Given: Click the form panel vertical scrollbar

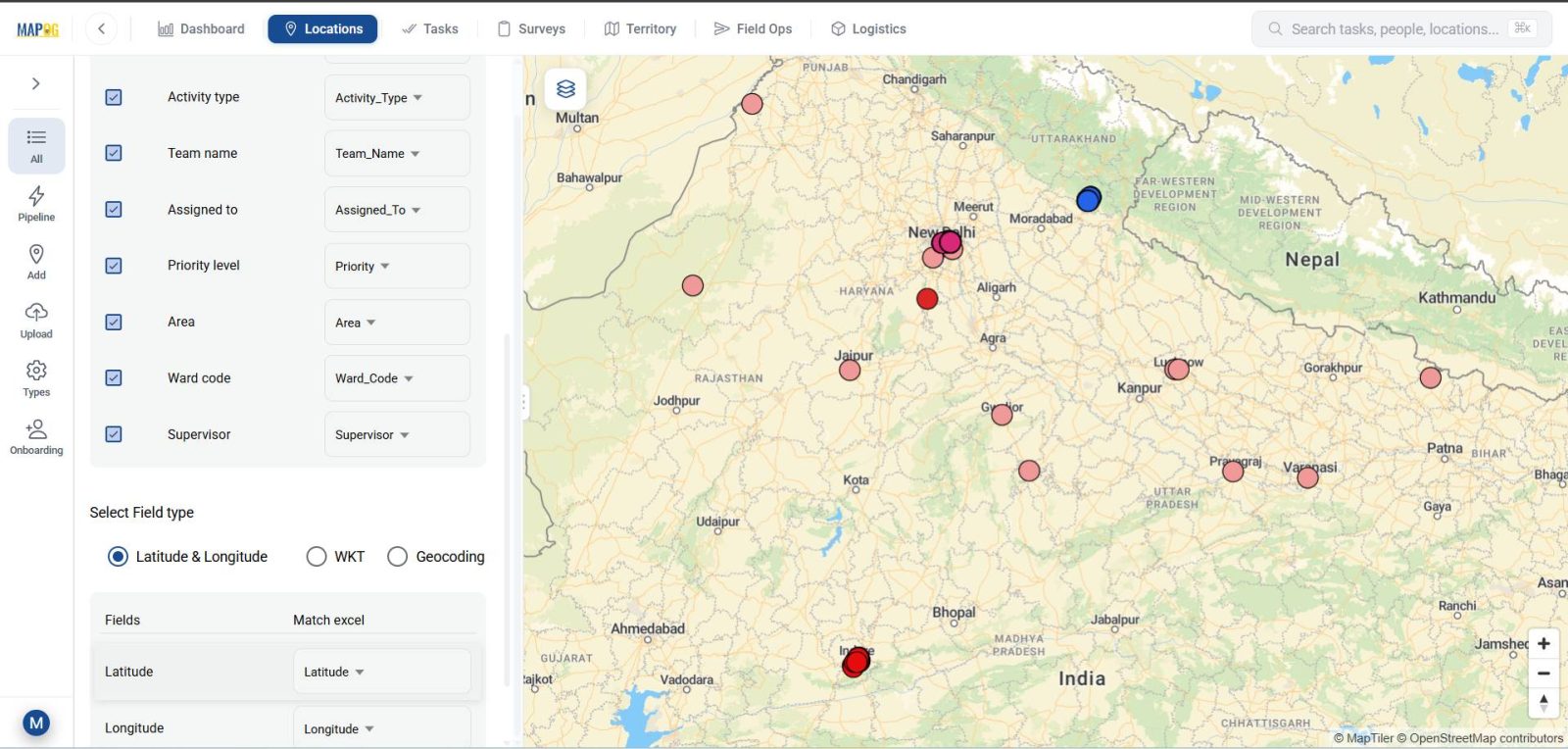Looking at the screenshot, I should point(507,510).
